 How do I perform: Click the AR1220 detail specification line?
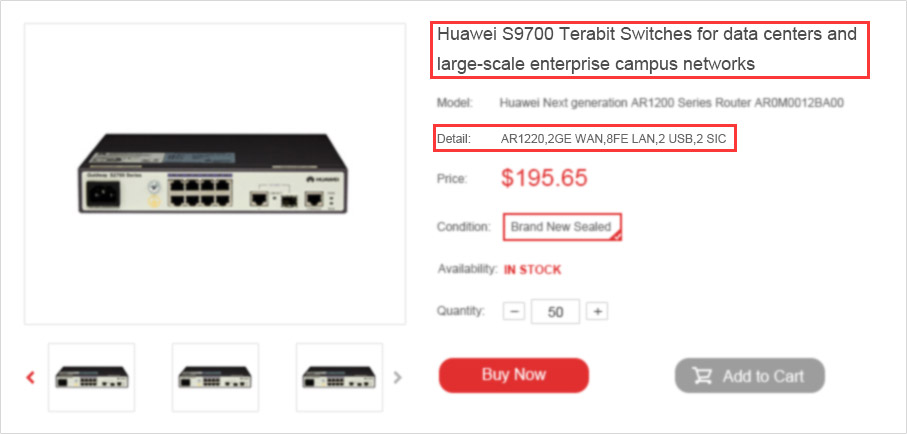point(613,139)
